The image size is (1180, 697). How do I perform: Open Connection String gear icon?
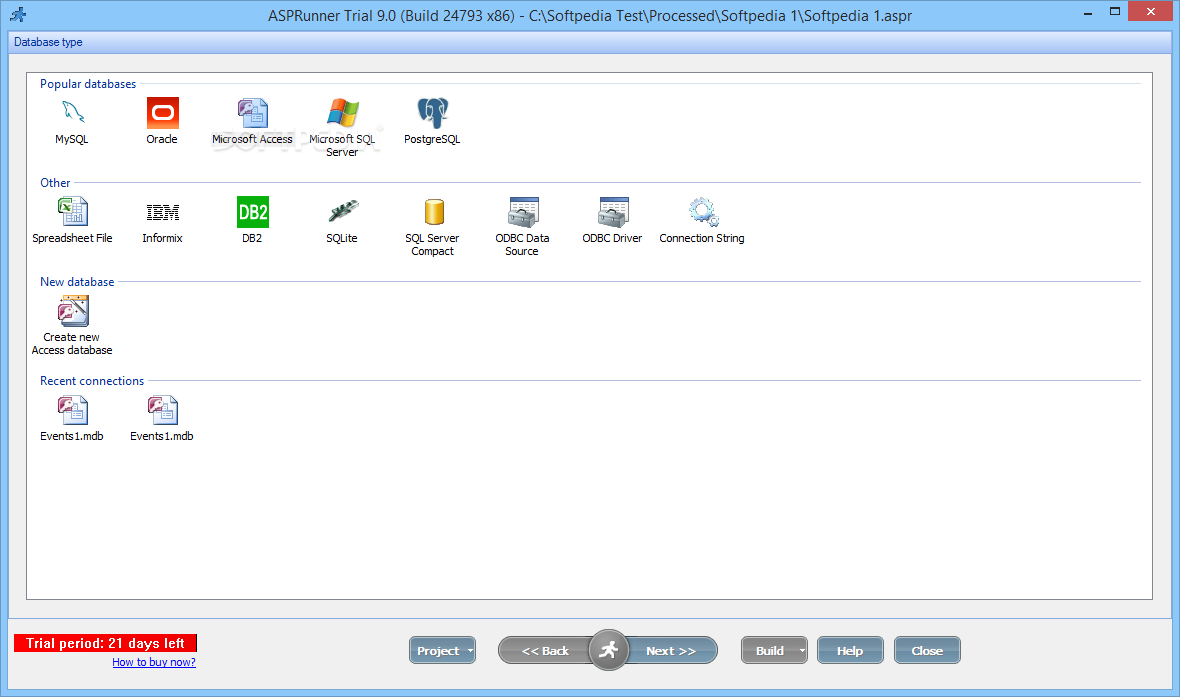[x=703, y=212]
